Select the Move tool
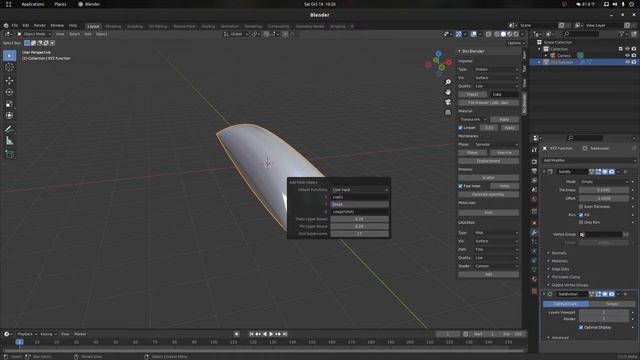640x360 pixels. [x=9, y=80]
